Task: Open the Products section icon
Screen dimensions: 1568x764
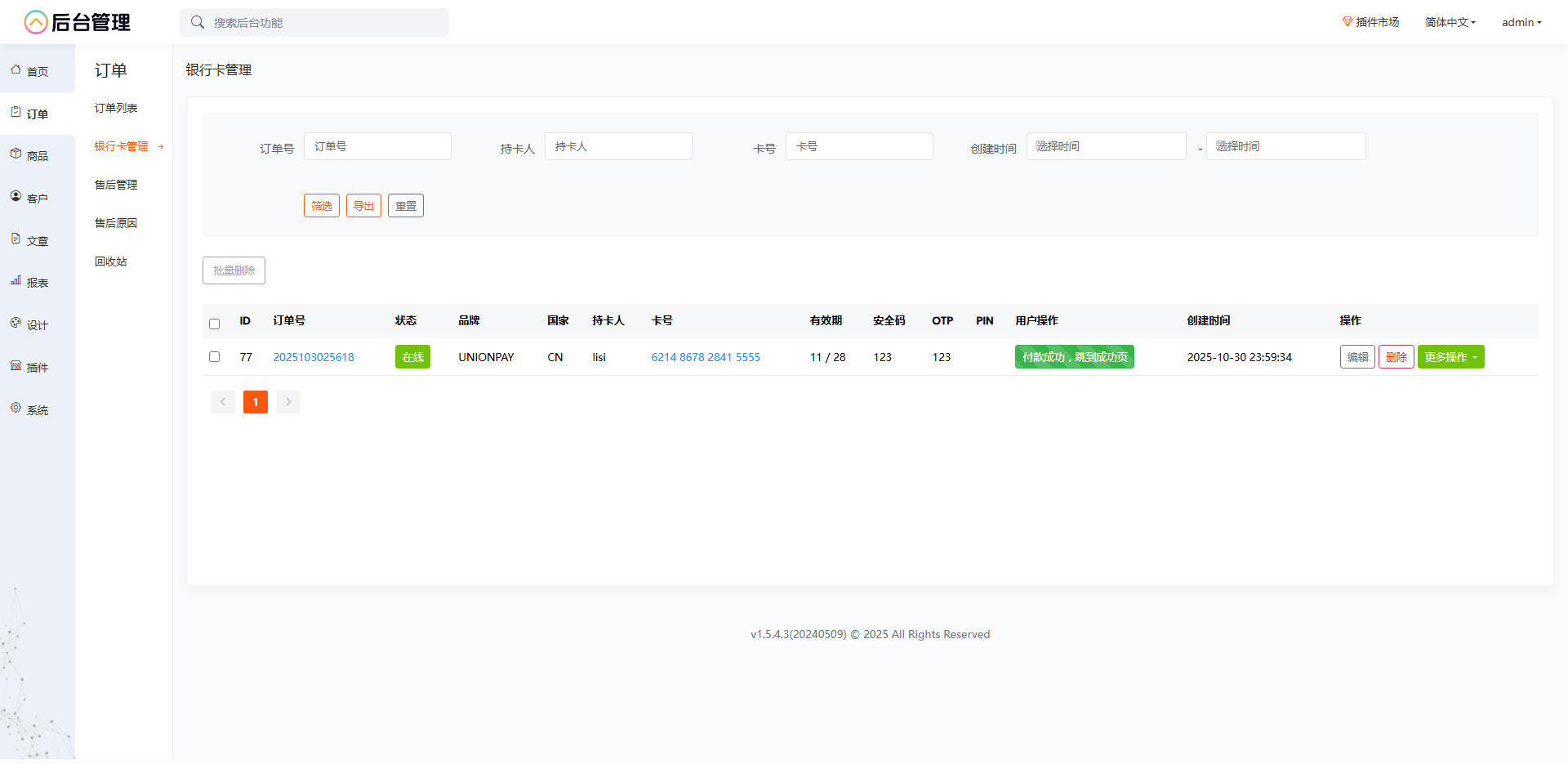Action: point(16,154)
